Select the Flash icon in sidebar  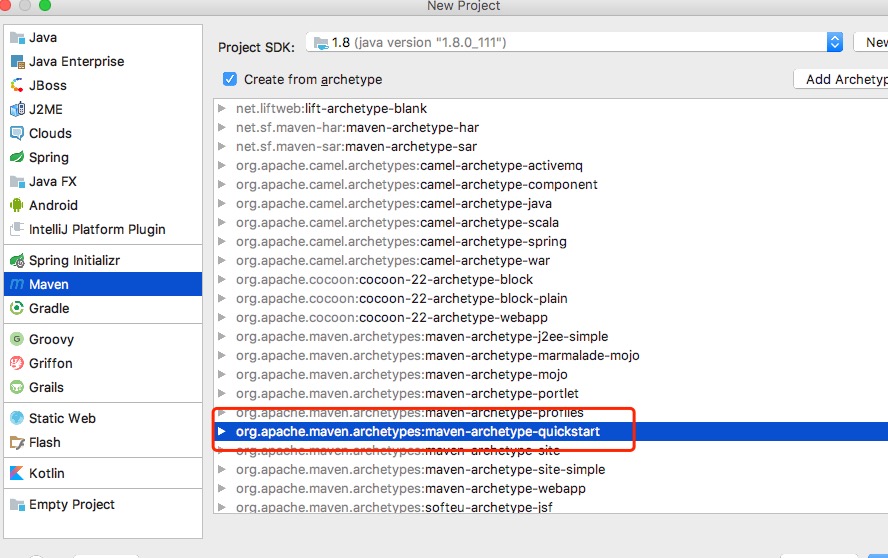coord(18,442)
